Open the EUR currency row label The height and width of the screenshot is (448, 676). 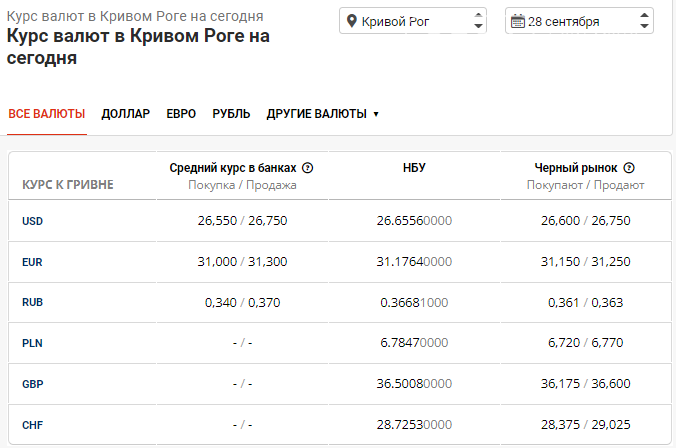(x=32, y=262)
